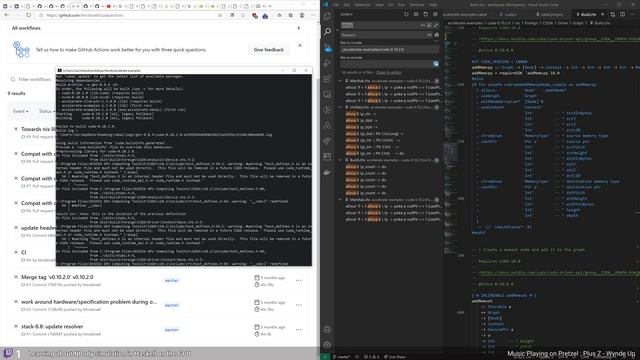Open the Accounts icon in VS Code activity bar

pos(327,329)
